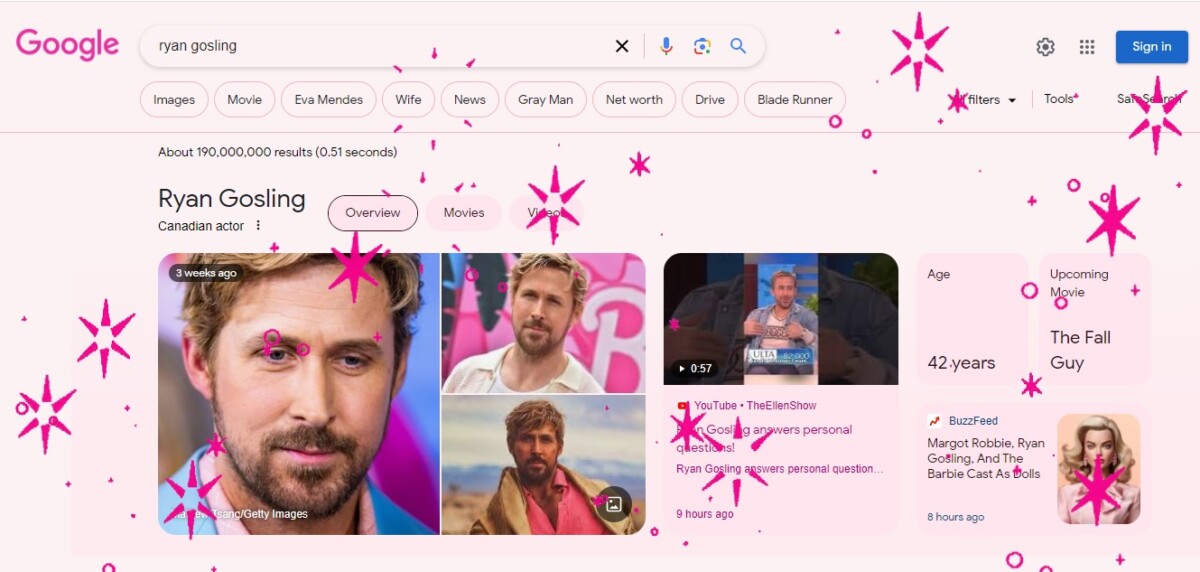The image size is (1200, 572).
Task: Open BuzzFeed Barbie Cast As Dolls article
Action: click(x=986, y=458)
